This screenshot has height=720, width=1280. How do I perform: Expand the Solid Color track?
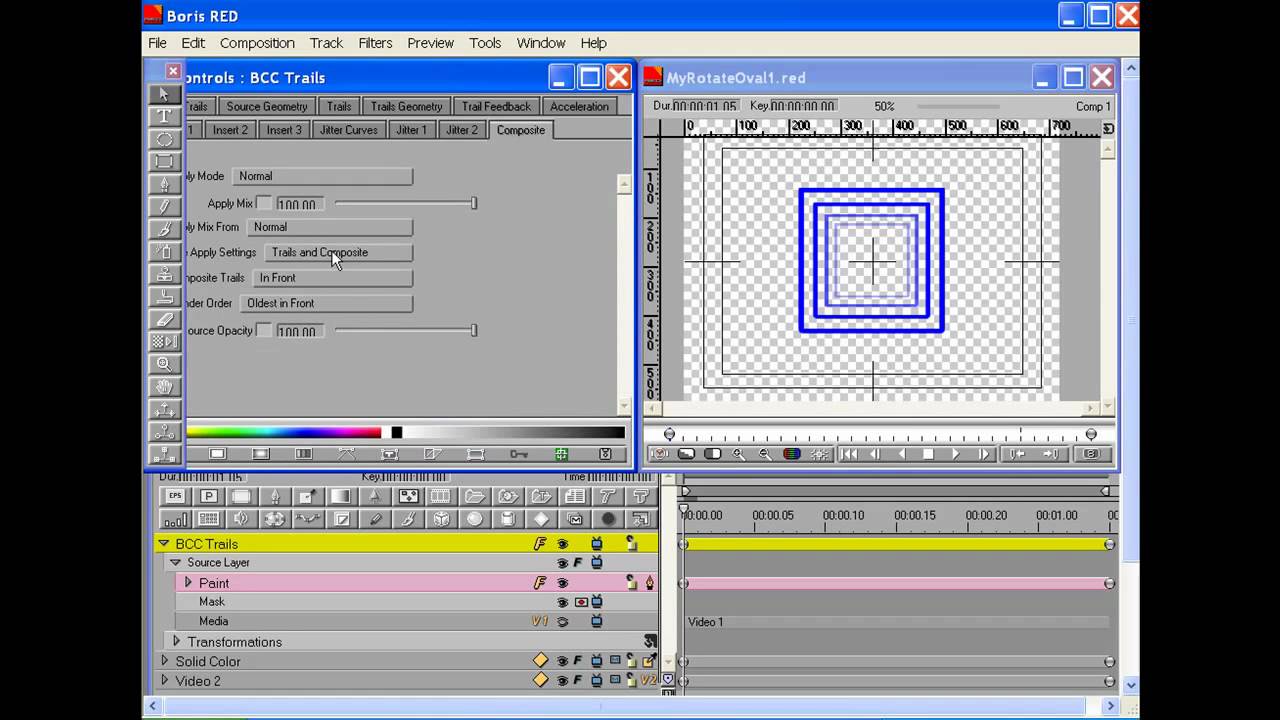[x=165, y=661]
